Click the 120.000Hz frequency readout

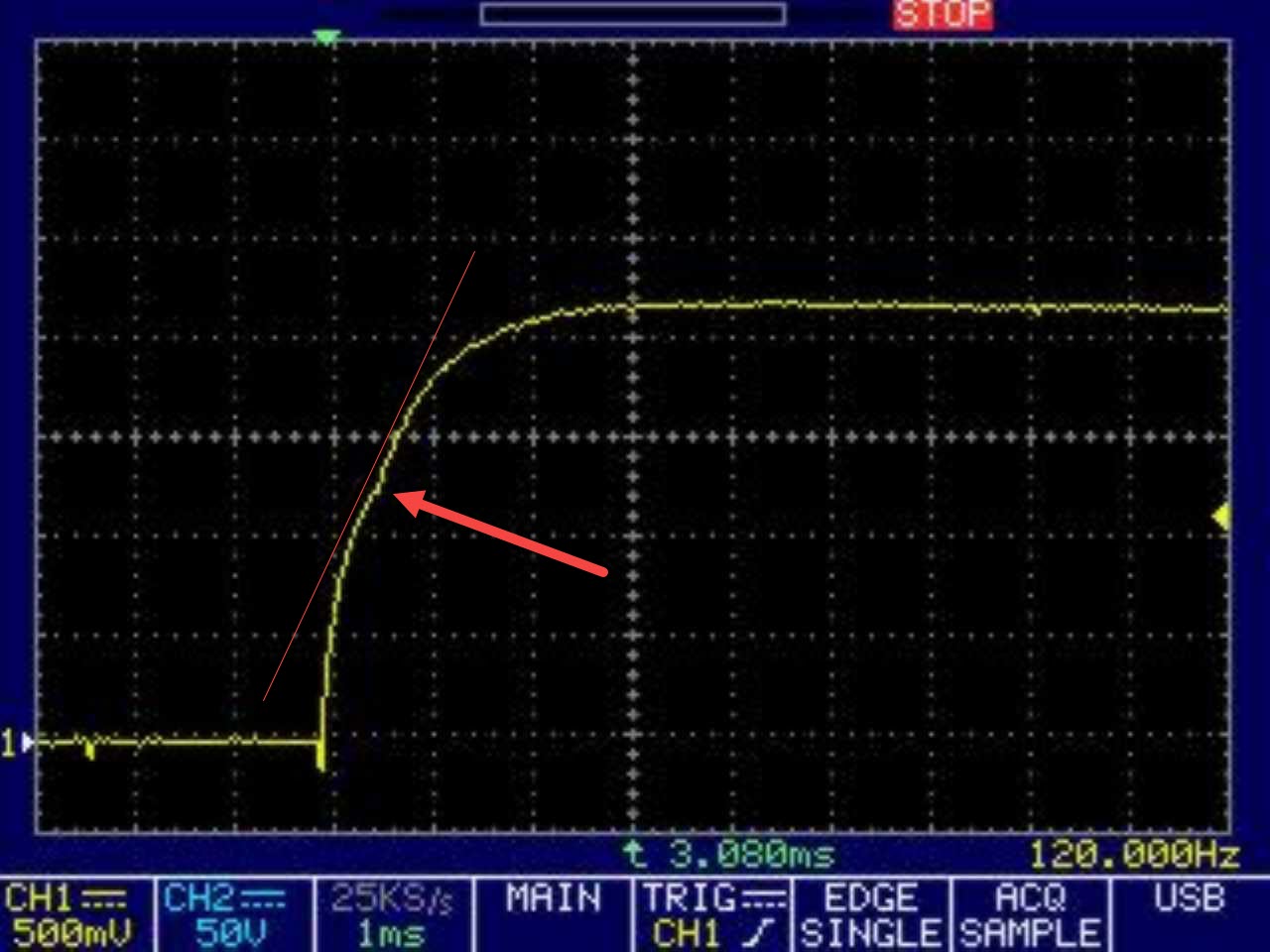(x=1133, y=853)
